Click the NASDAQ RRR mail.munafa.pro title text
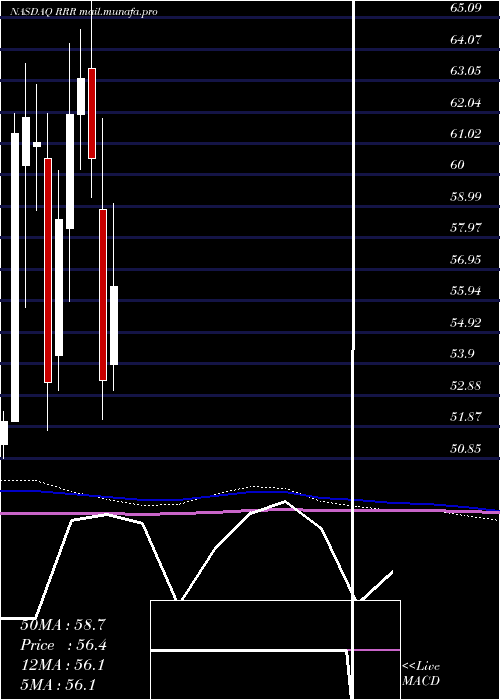 click(83, 12)
